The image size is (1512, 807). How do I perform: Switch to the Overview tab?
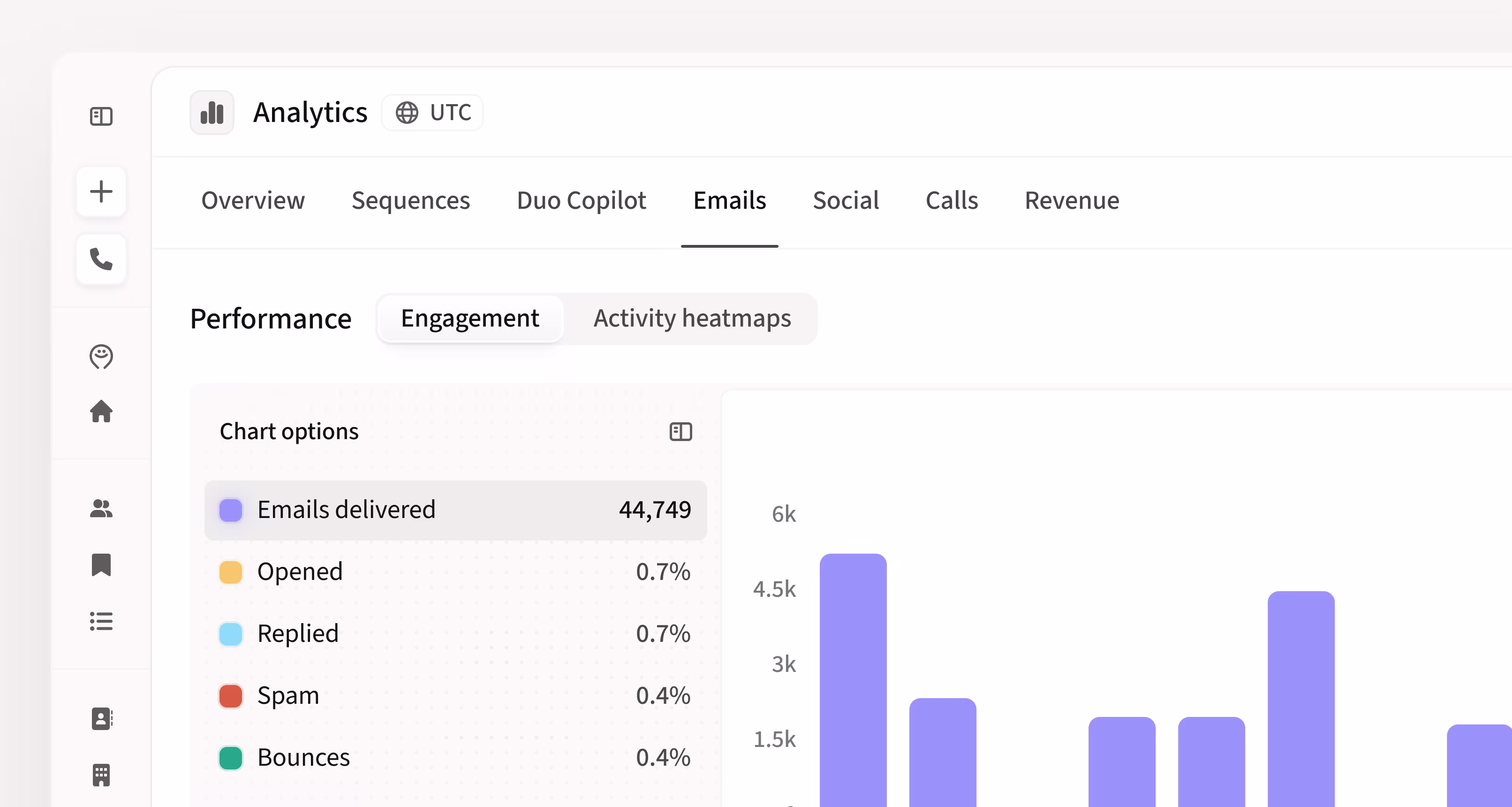tap(253, 200)
